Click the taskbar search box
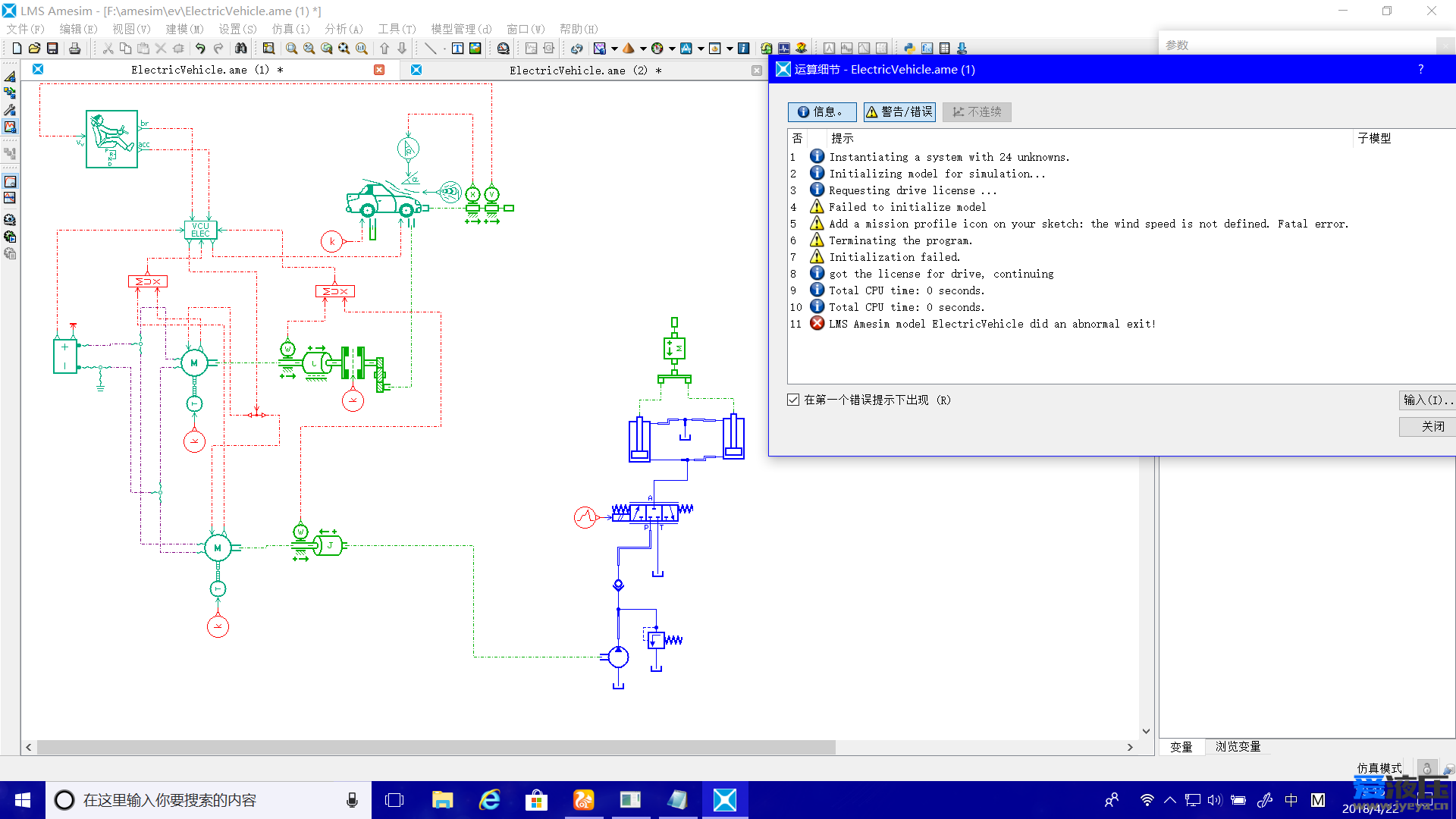1456x819 pixels. (x=209, y=800)
